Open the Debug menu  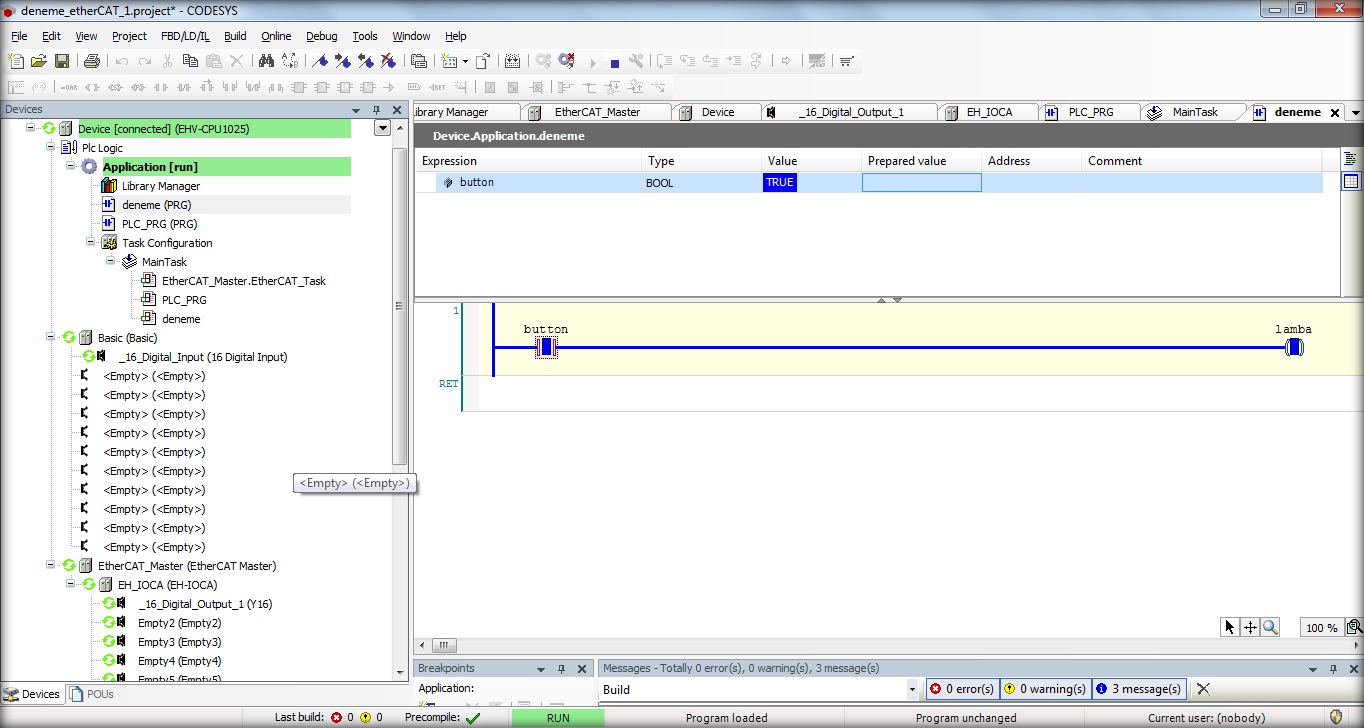pos(322,36)
